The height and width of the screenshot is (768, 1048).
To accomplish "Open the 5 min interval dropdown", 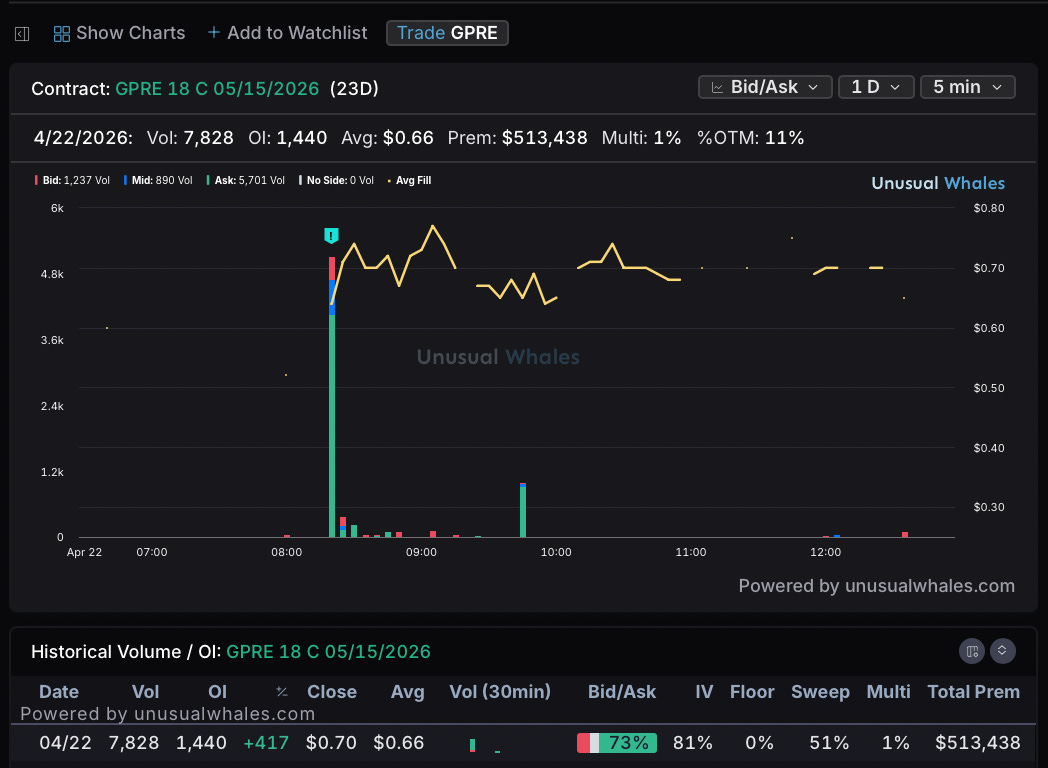I will click(x=967, y=87).
